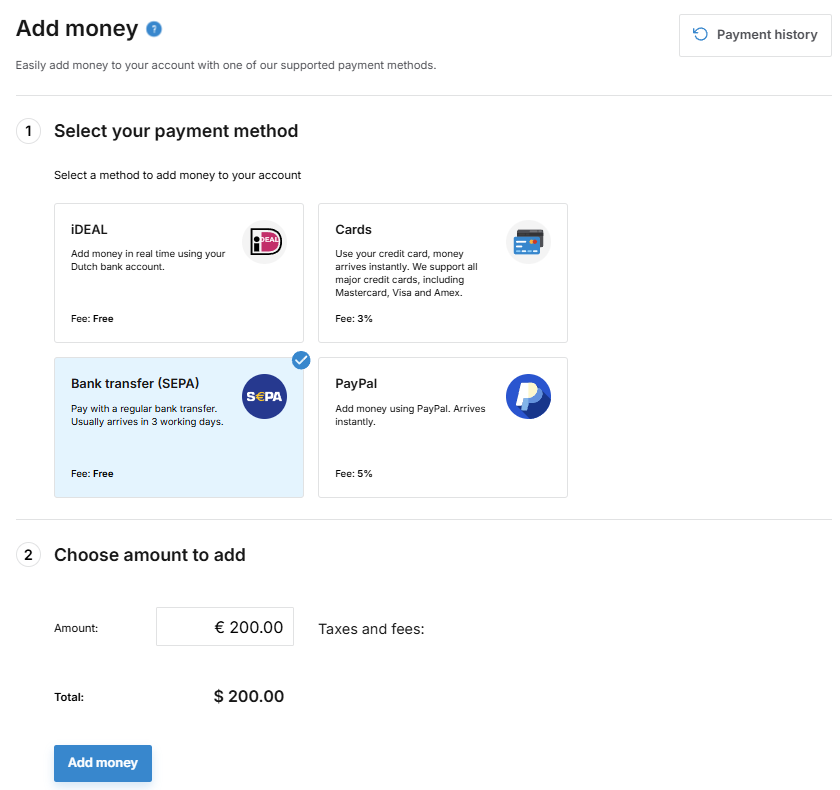The width and height of the screenshot is (840, 790).
Task: Open the Payment history page
Action: [755, 35]
